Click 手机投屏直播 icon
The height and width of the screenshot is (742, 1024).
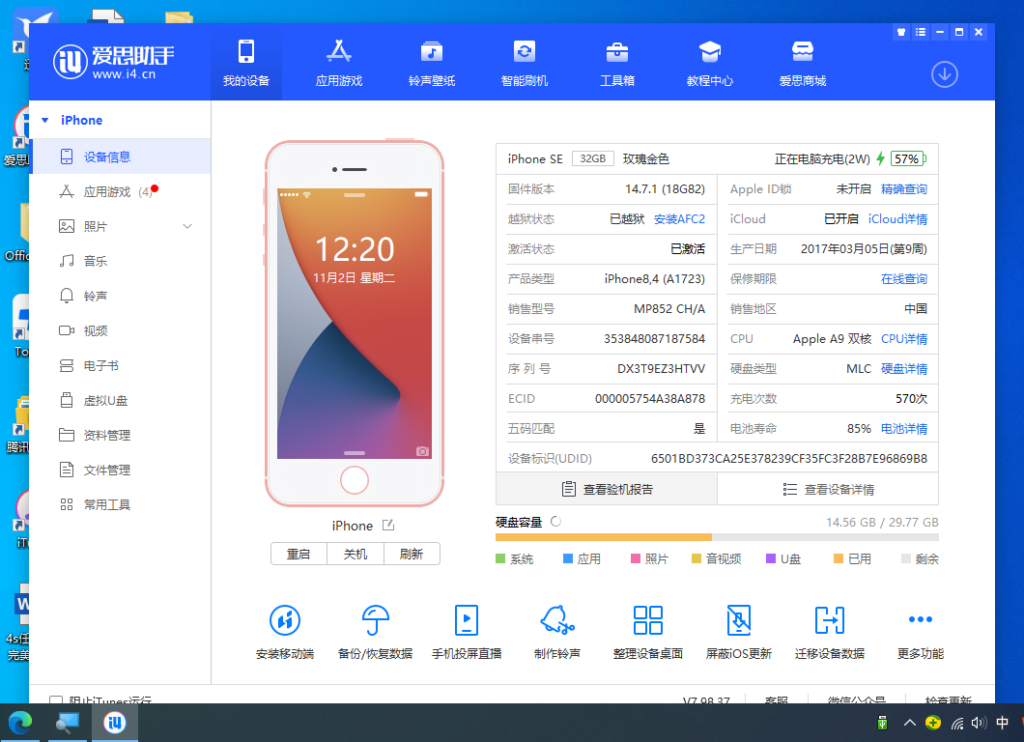pos(466,620)
